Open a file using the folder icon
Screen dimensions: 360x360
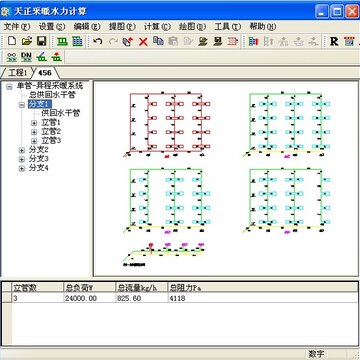click(x=27, y=41)
